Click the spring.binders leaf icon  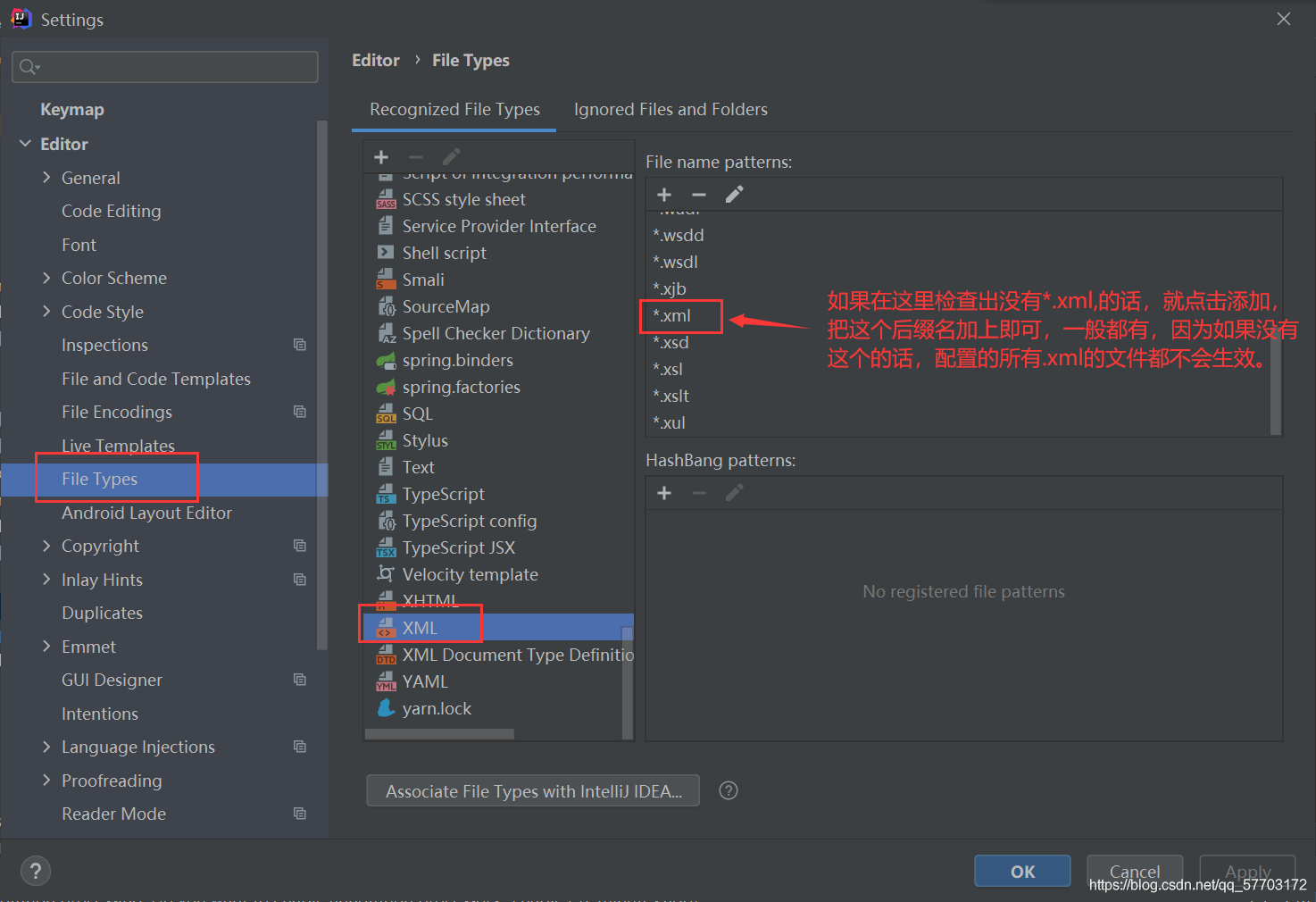(386, 360)
